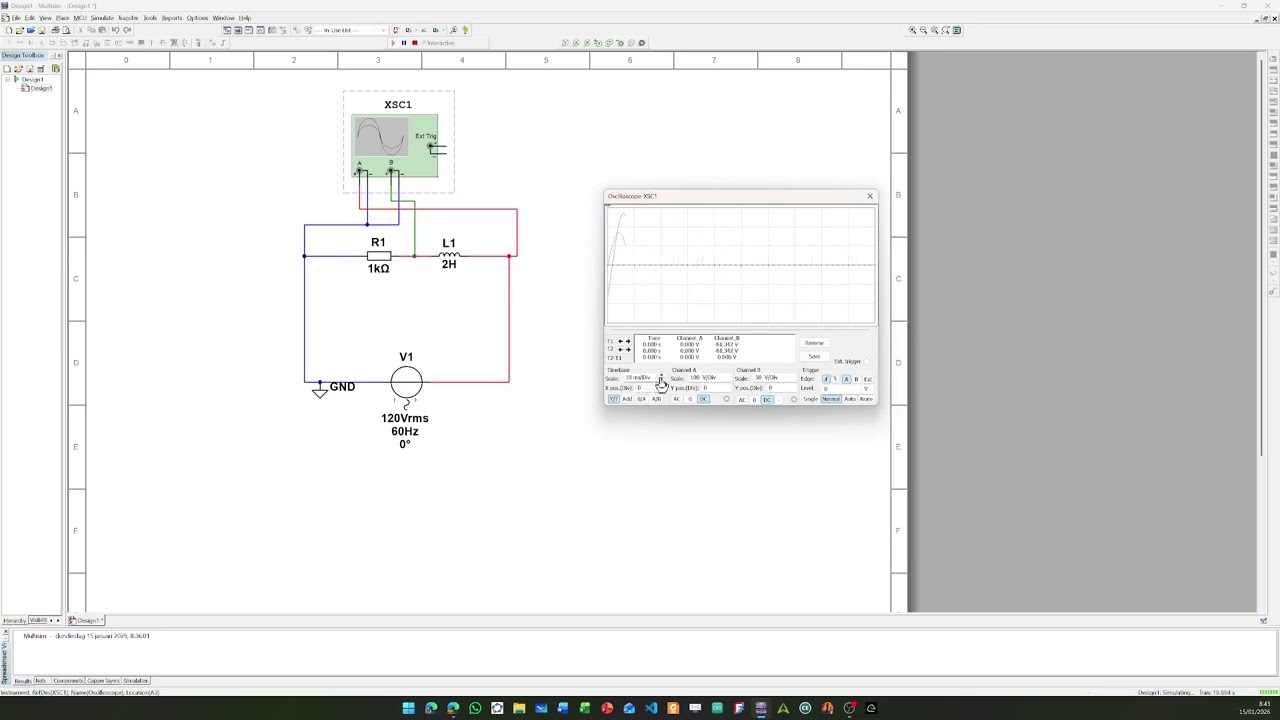Viewport: 1280px width, 720px height.
Task: Open WhatsApp icon in taskbar
Action: click(x=475, y=708)
